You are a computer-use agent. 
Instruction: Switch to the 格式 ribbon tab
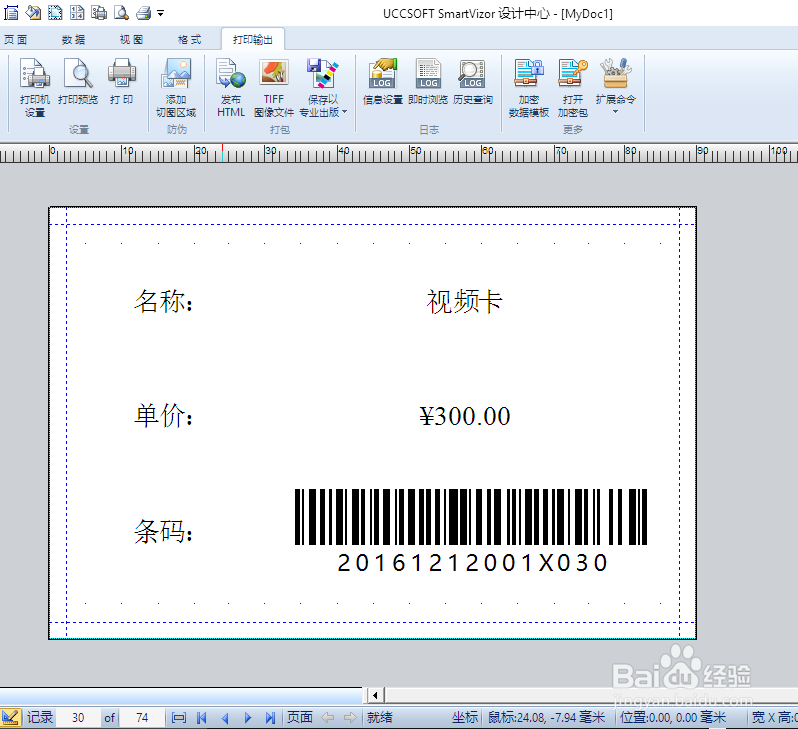click(189, 40)
